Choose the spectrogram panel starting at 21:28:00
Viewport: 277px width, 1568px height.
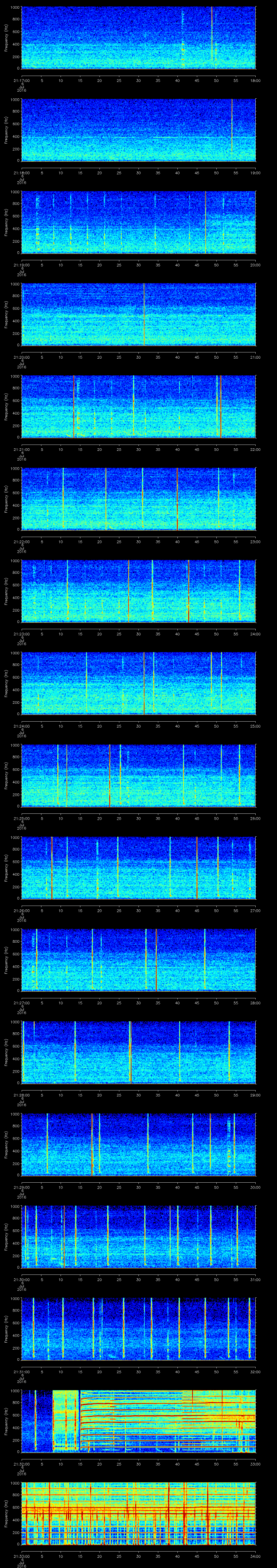138,1052
